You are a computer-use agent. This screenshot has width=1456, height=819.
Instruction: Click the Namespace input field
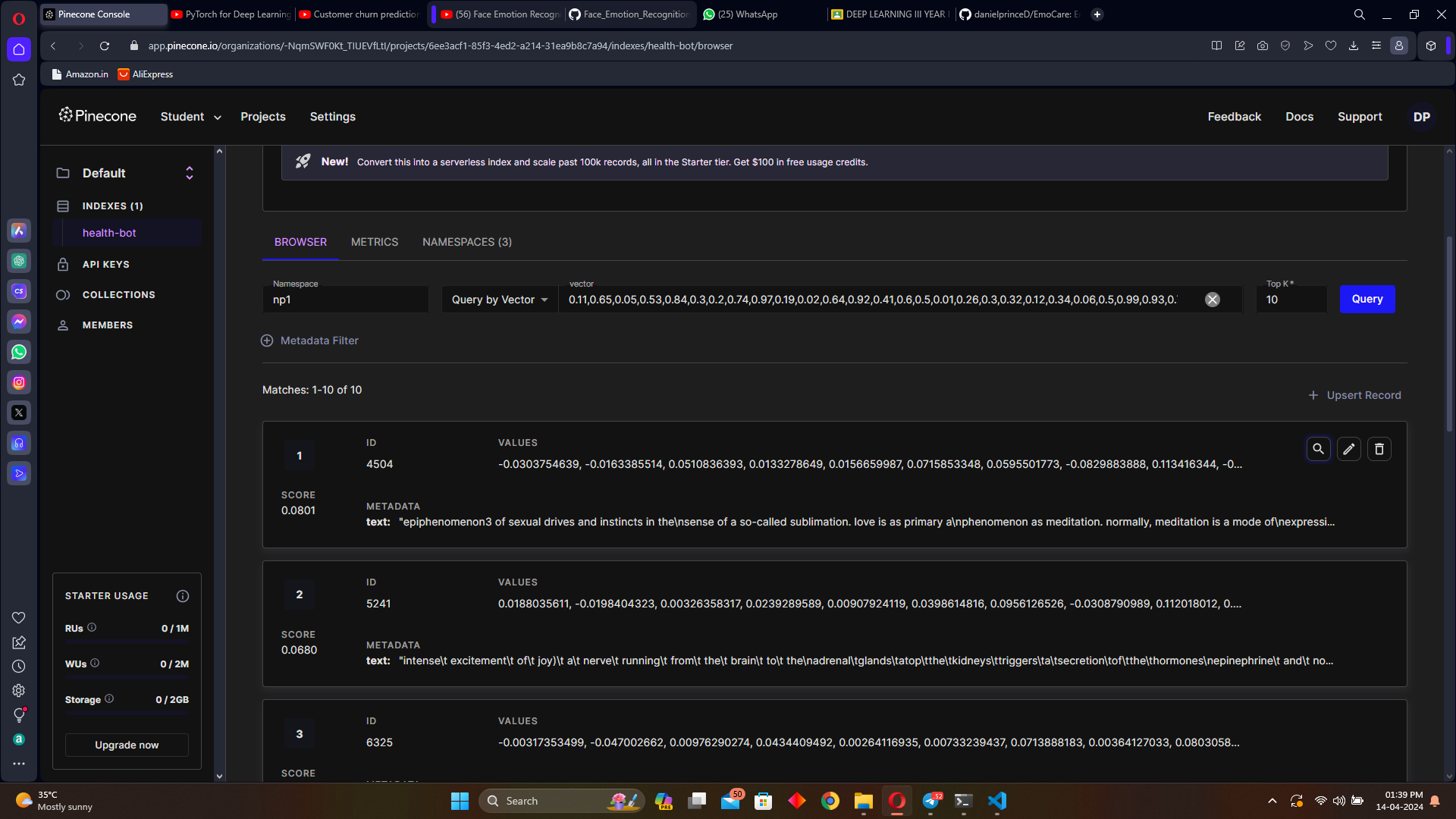pos(345,300)
